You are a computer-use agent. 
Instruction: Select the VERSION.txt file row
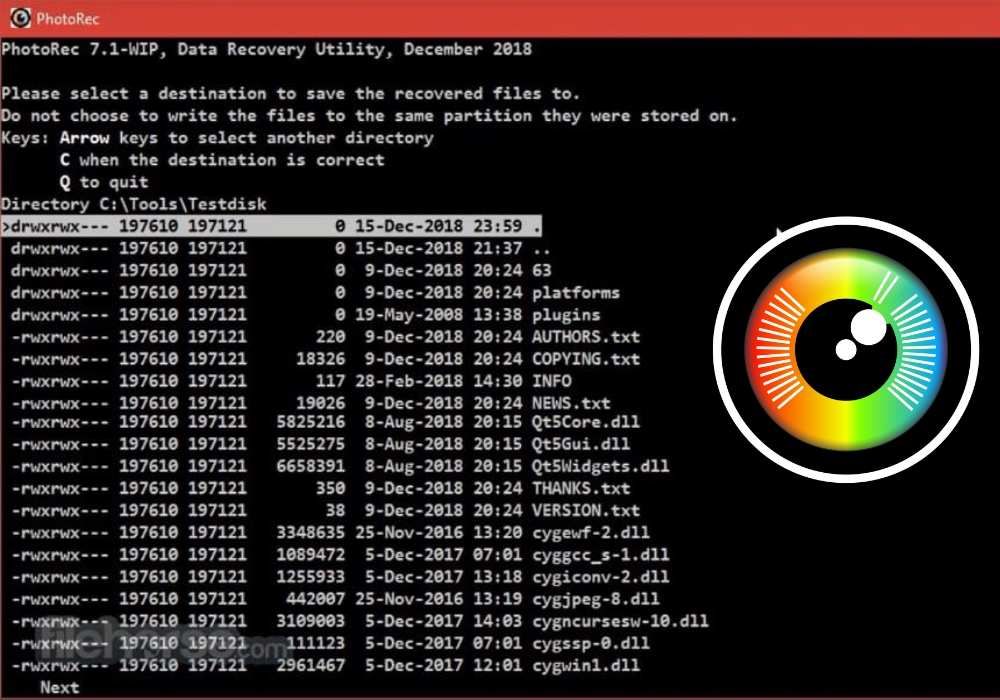(x=325, y=511)
